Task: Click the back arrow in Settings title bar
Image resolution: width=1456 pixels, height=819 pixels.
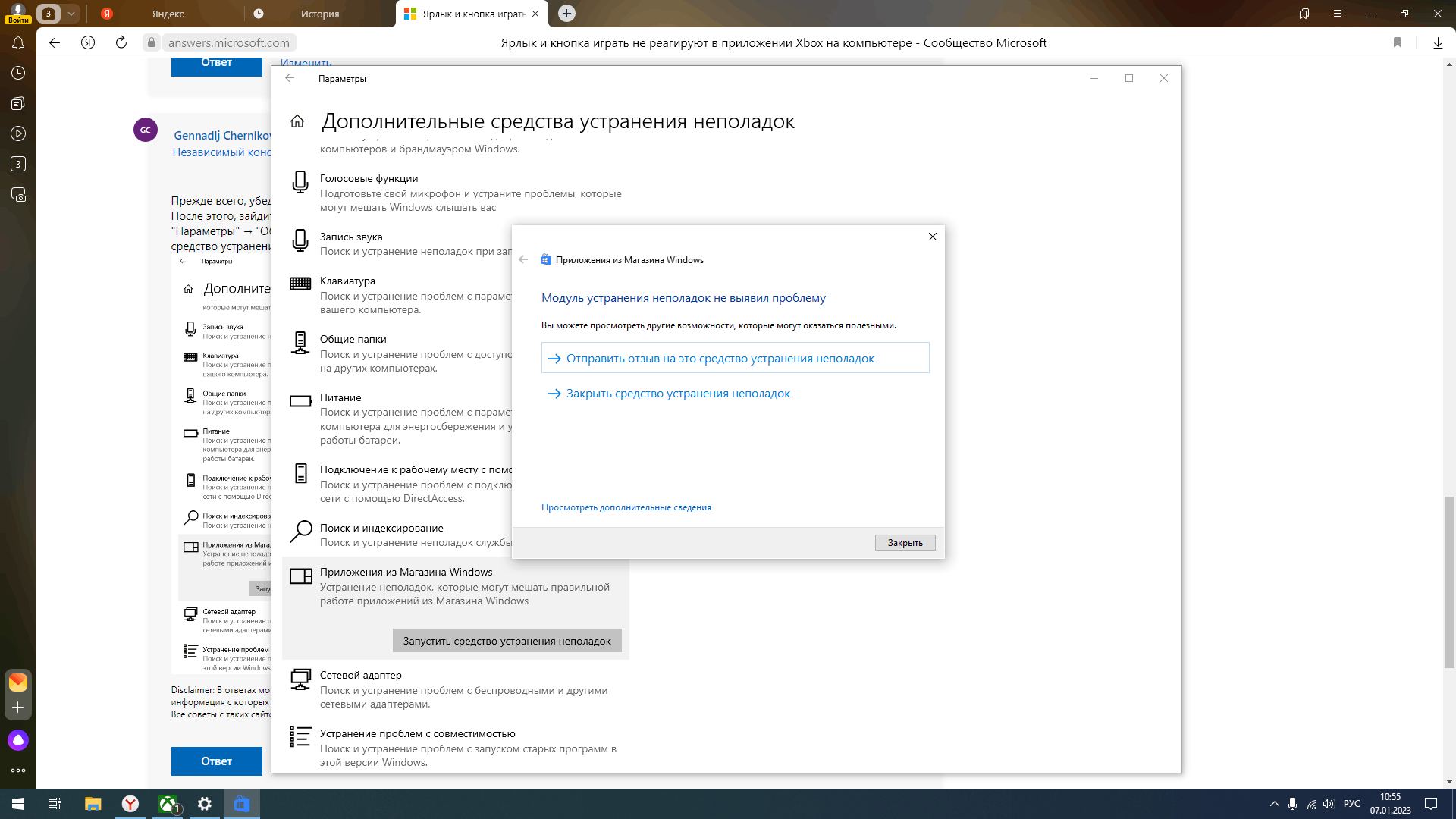Action: pyautogui.click(x=290, y=78)
